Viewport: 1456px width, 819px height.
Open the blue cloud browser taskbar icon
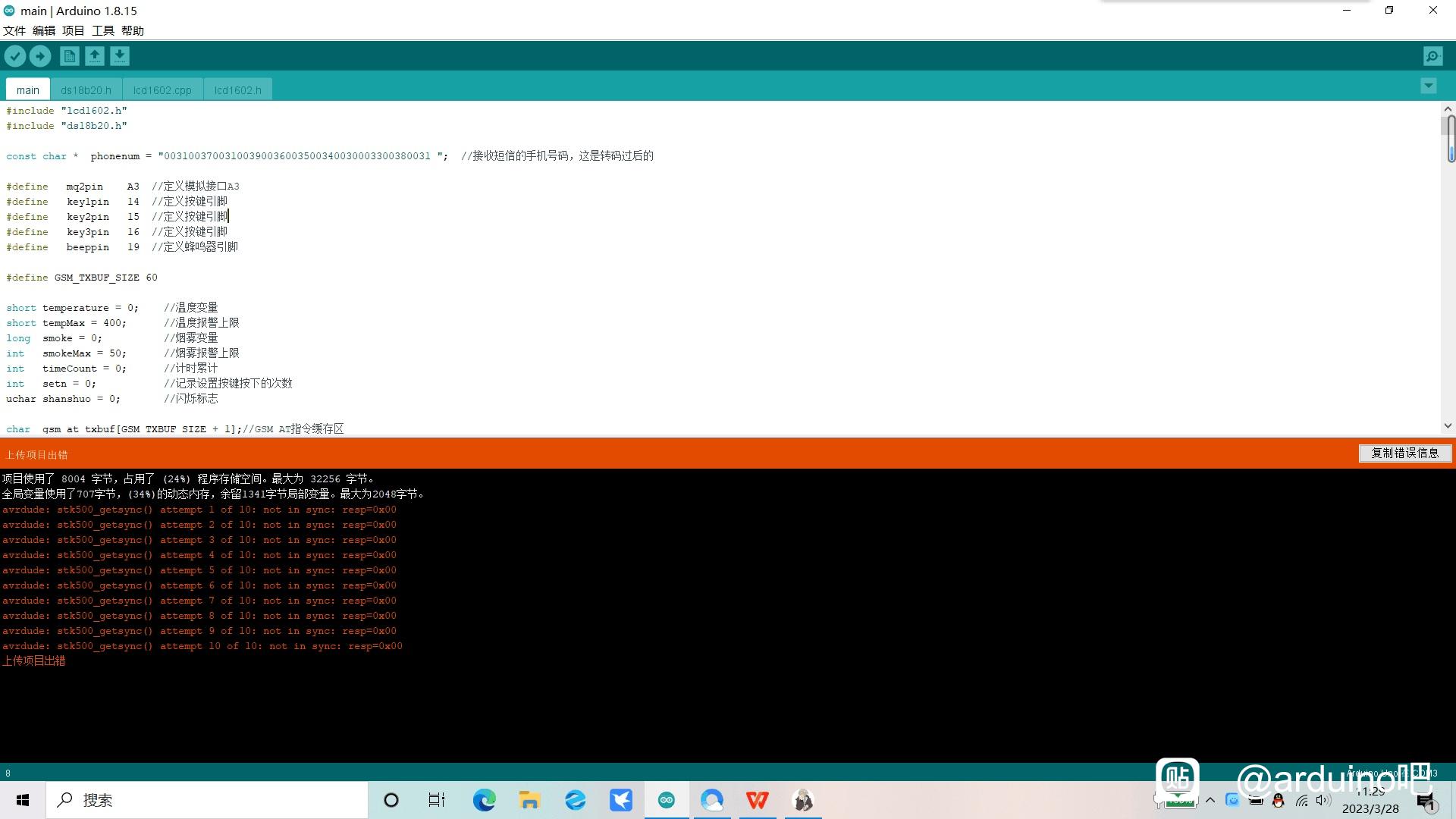click(x=712, y=800)
